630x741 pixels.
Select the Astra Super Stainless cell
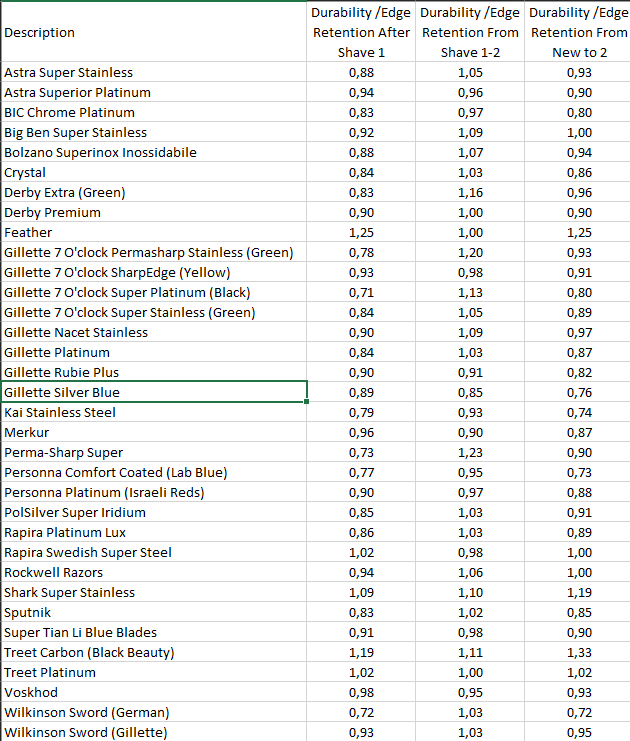[x=154, y=72]
